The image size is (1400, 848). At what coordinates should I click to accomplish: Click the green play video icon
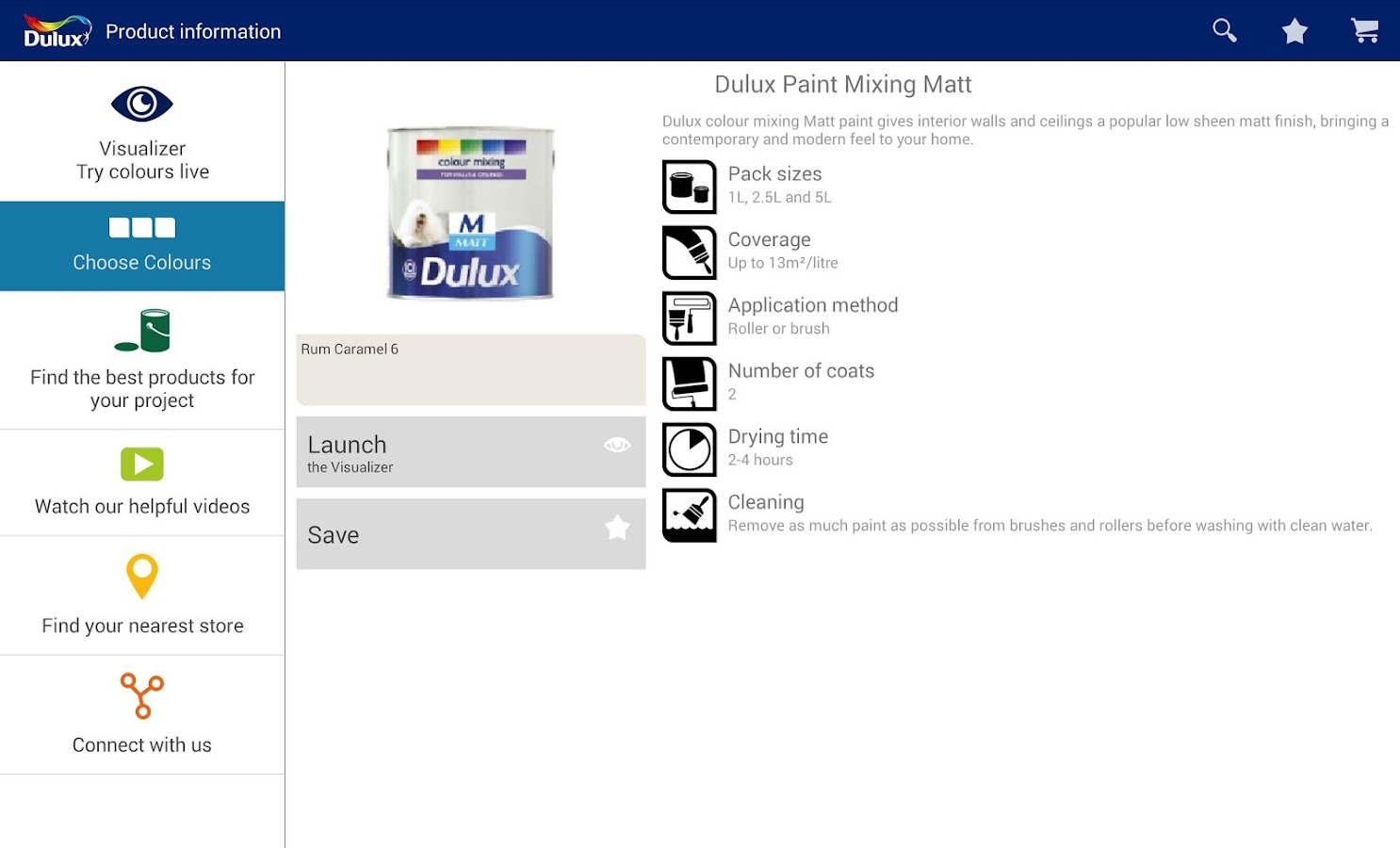tap(142, 464)
